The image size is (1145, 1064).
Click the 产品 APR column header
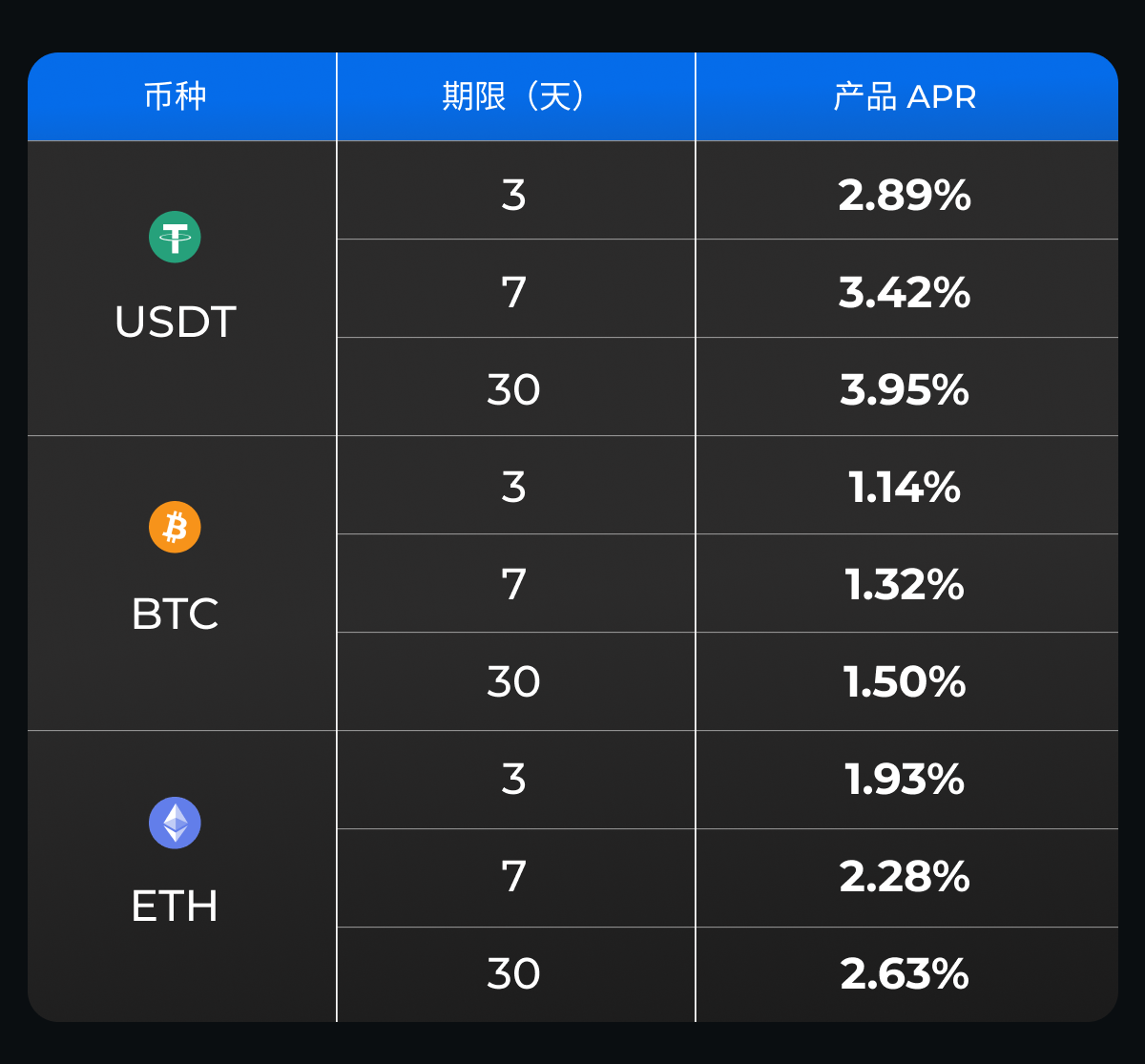905,97
